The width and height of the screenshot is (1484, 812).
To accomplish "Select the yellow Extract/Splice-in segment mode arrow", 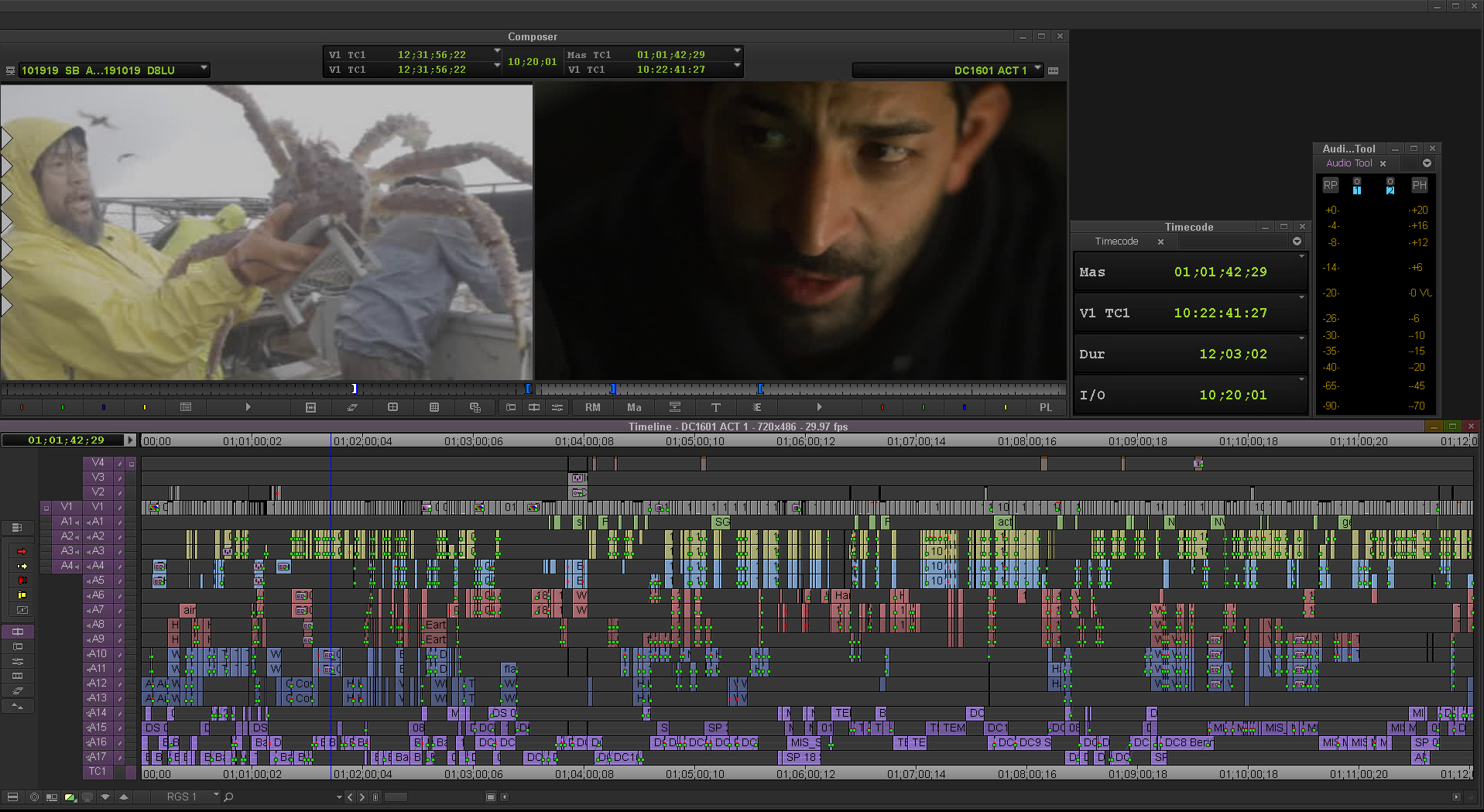I will [22, 566].
